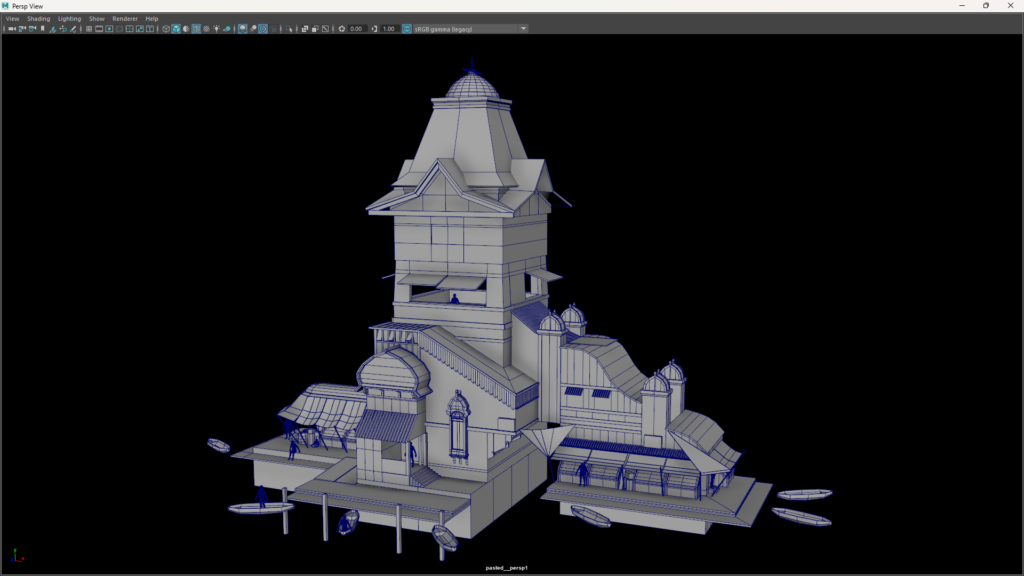Click the Isolate Select icon

(x=289, y=29)
